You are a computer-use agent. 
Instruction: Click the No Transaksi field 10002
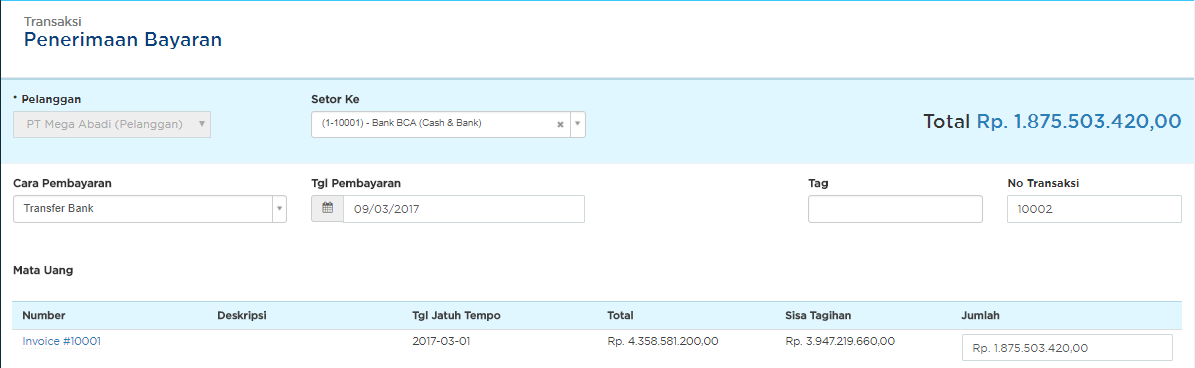click(1094, 209)
